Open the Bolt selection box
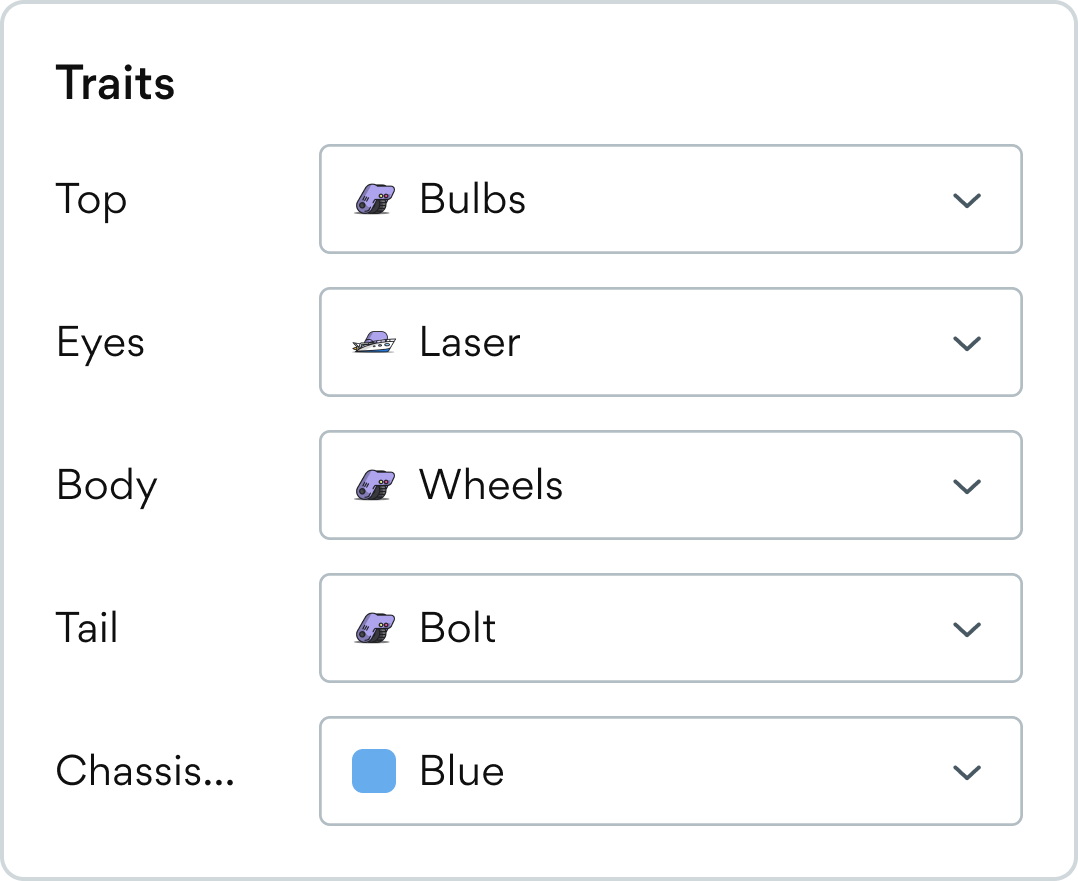 click(x=670, y=629)
